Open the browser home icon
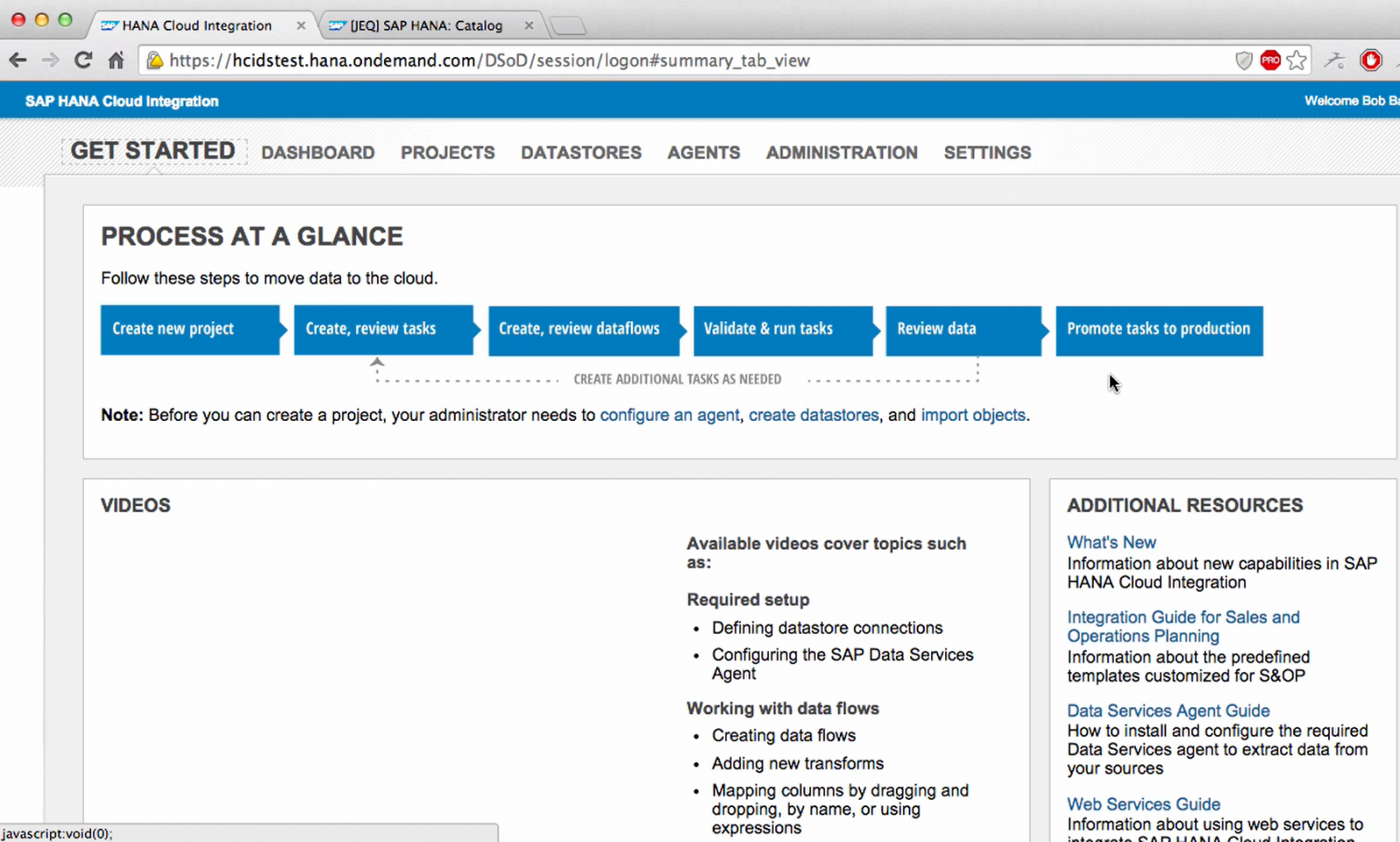Screen dimensions: 1400x842 click(x=115, y=60)
